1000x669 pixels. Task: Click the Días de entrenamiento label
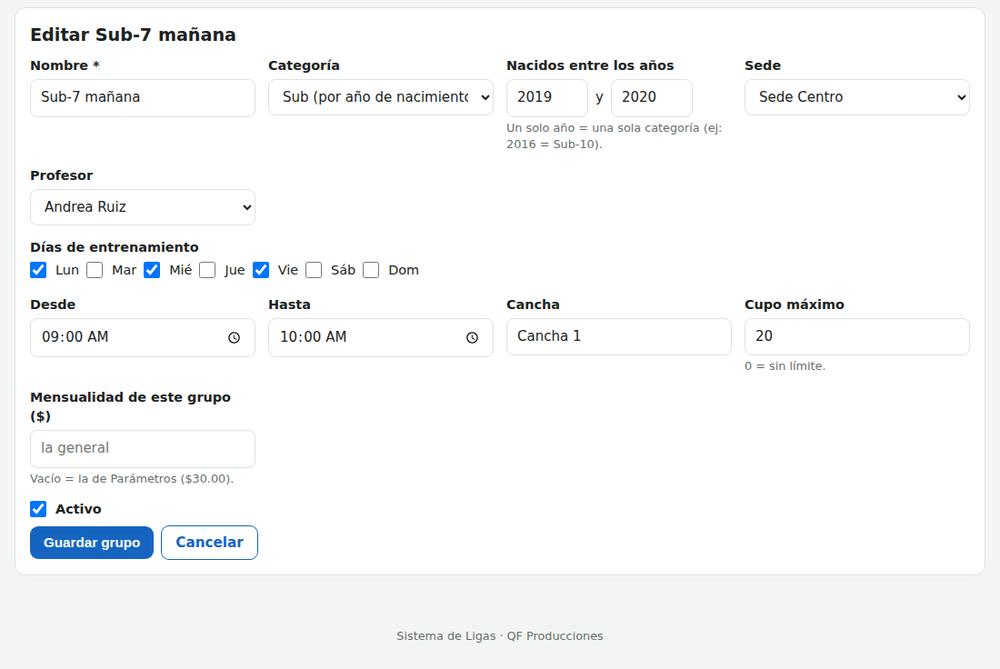coord(114,247)
